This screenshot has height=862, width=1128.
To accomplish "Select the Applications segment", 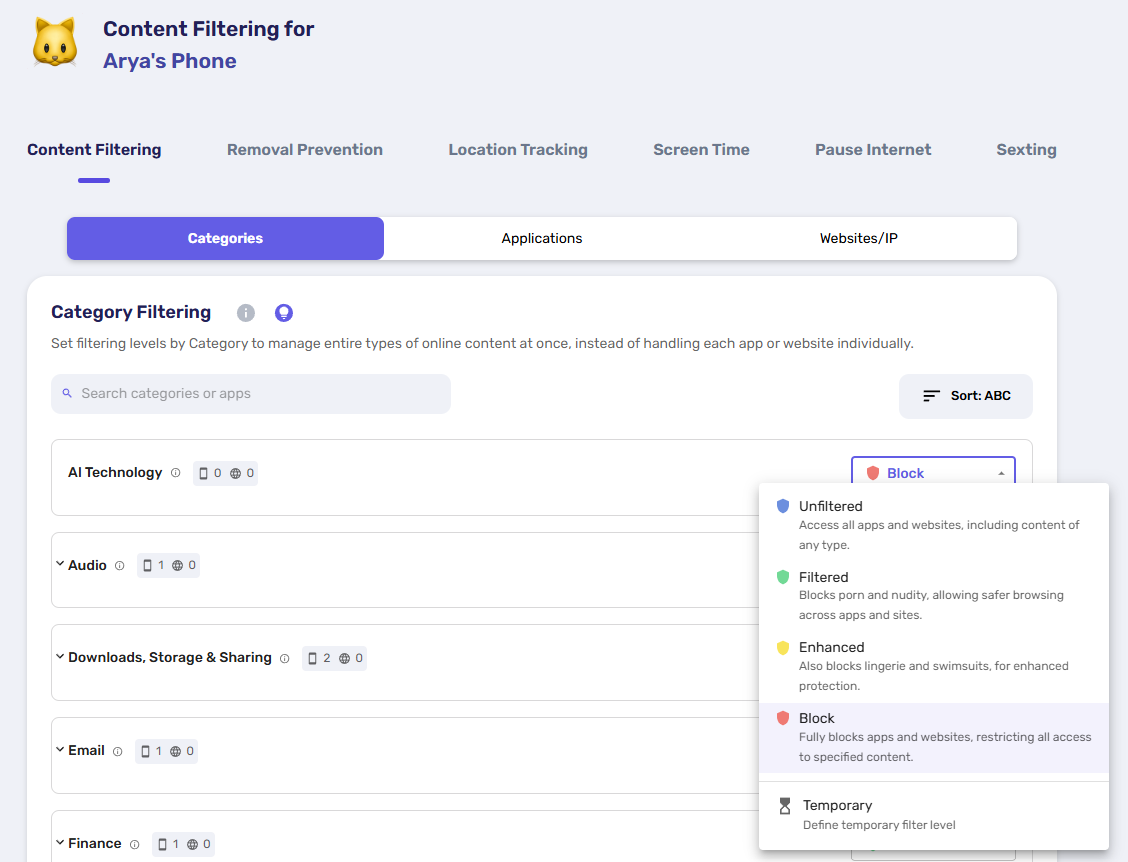I will click(542, 238).
